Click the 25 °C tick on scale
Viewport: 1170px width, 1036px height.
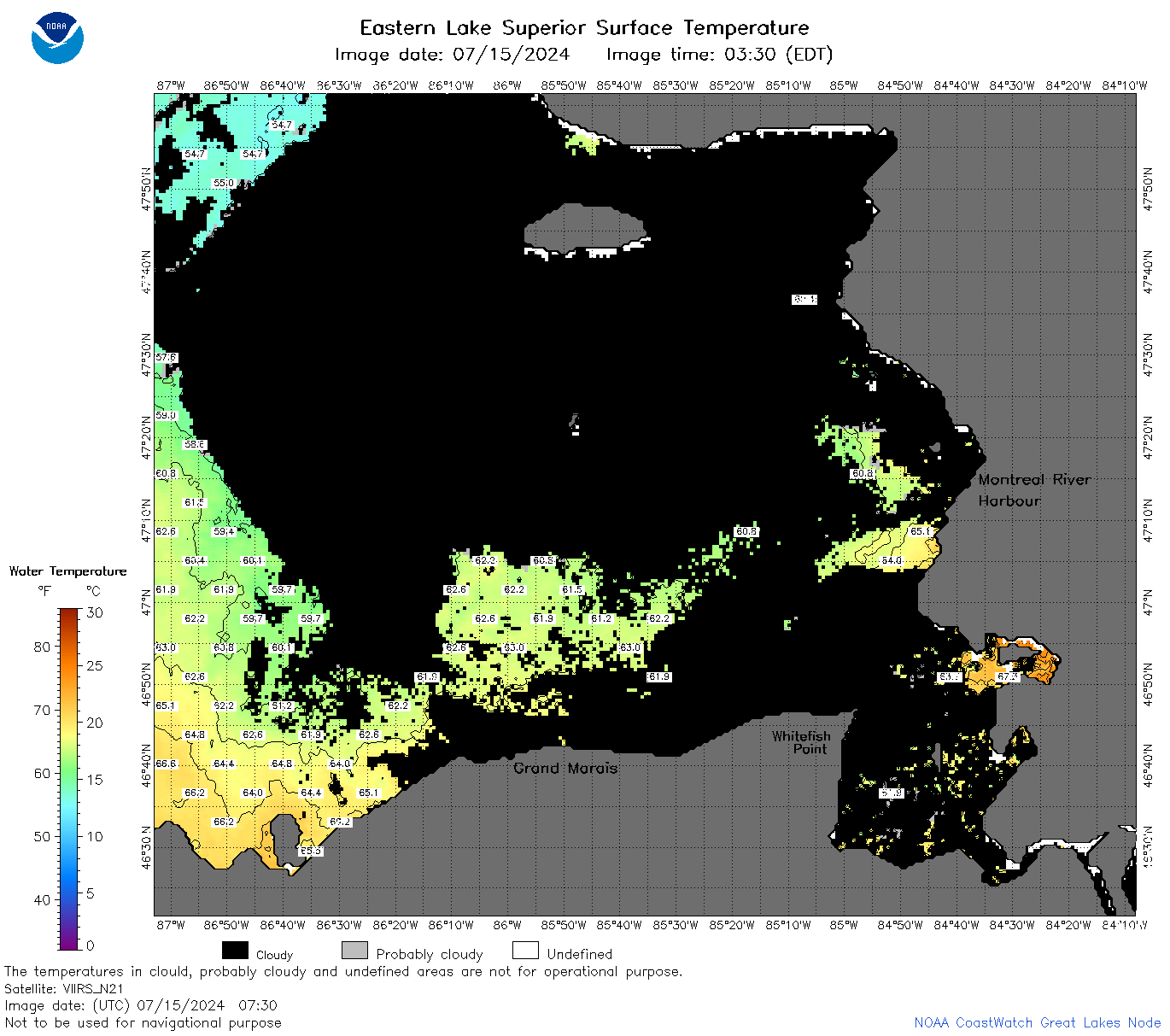(x=95, y=665)
